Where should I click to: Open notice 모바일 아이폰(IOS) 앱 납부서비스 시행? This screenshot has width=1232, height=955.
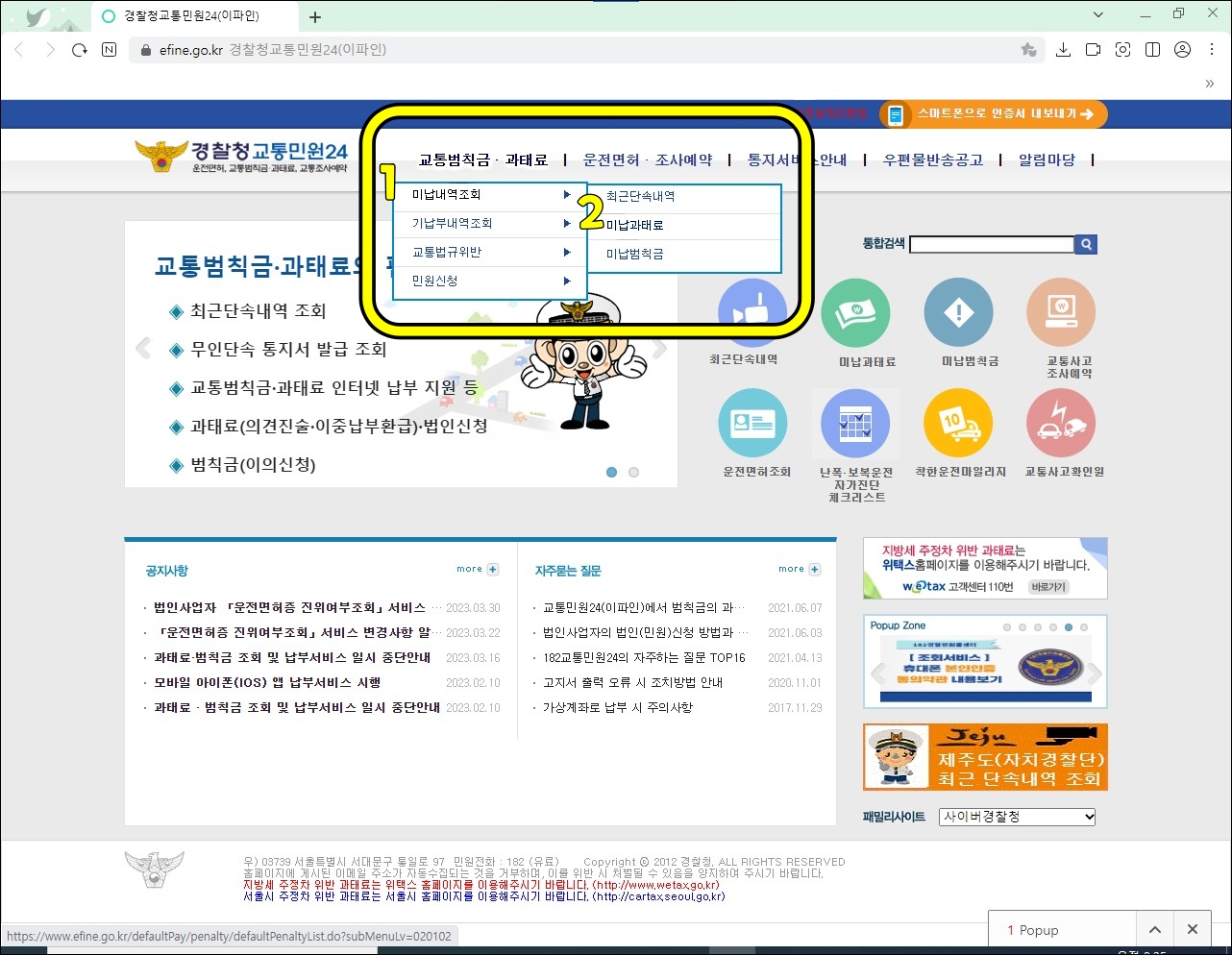coord(267,683)
